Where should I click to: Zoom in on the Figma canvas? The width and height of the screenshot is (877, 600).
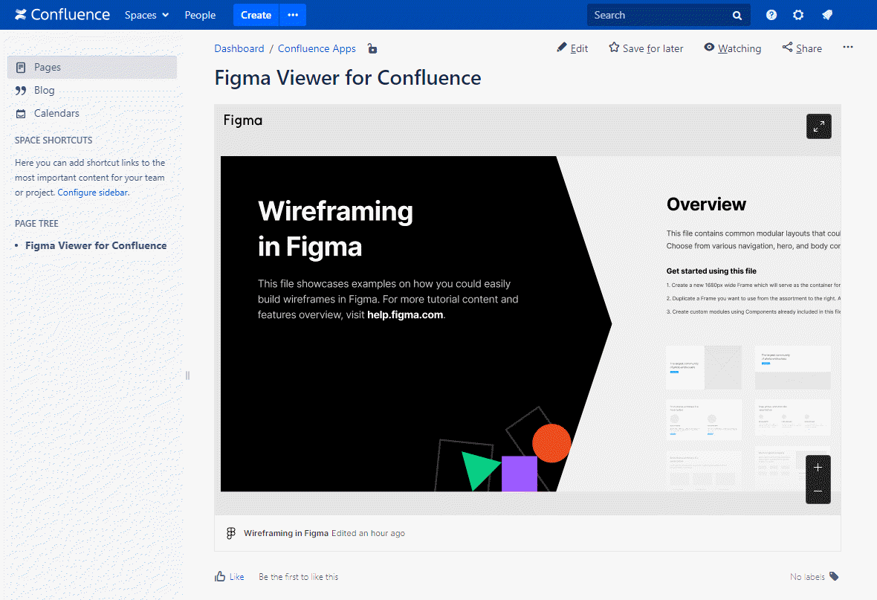[818, 467]
